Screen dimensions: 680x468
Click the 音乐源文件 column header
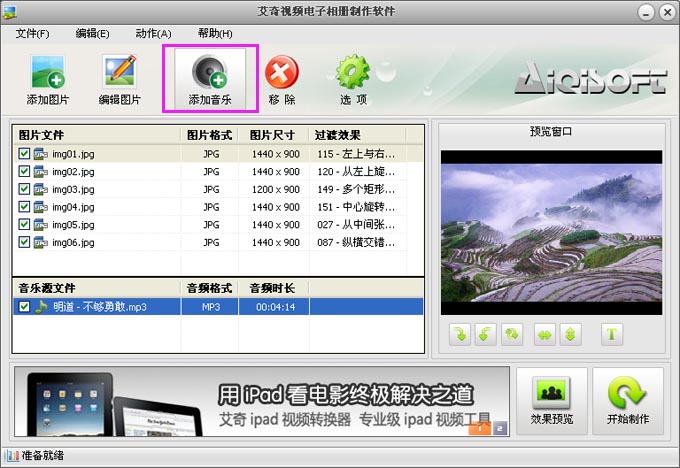(x=97, y=288)
